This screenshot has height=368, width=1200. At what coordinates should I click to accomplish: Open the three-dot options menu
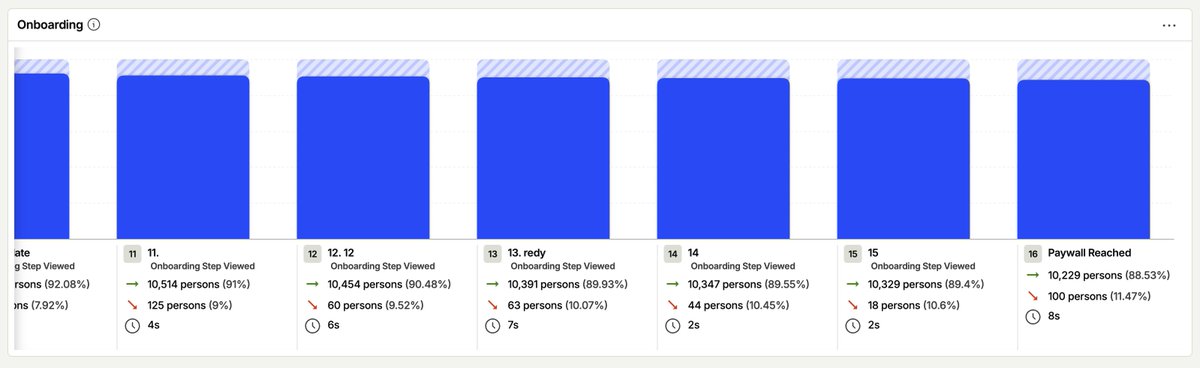pyautogui.click(x=1169, y=25)
